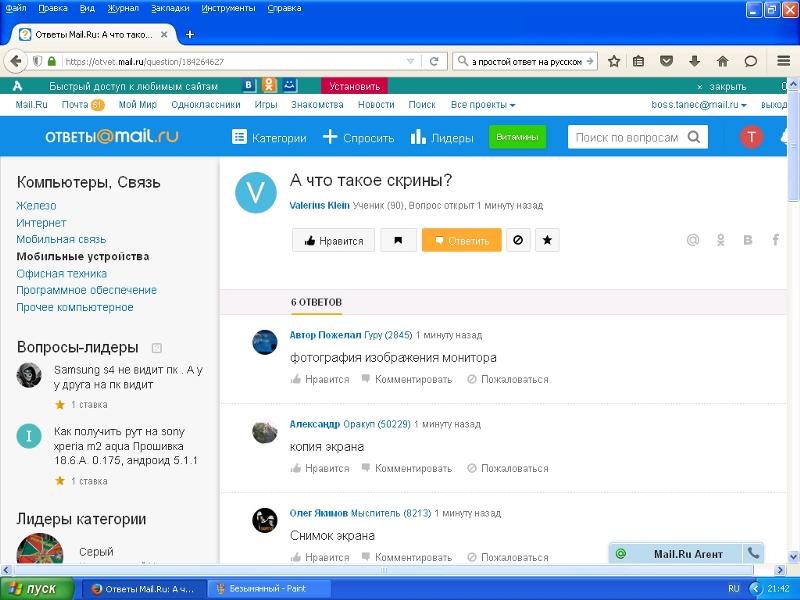Select the Ответы Mail.Ru browser tab
The image size is (800, 600).
coord(93,35)
